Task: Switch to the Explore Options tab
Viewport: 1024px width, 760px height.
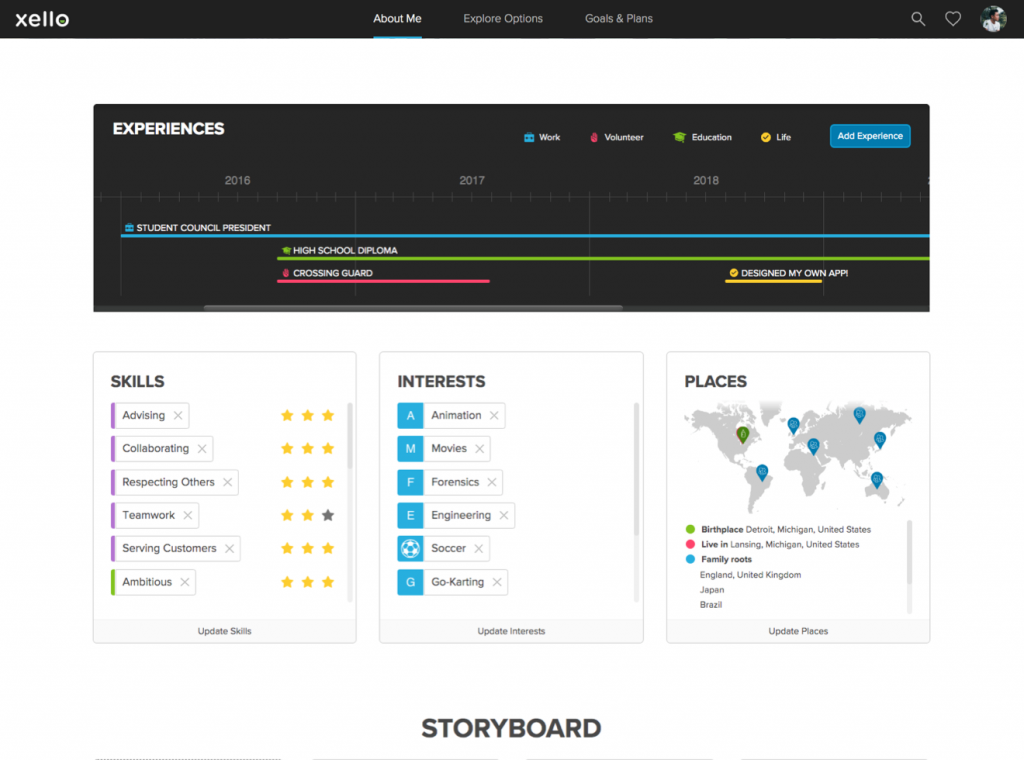Action: coord(503,19)
